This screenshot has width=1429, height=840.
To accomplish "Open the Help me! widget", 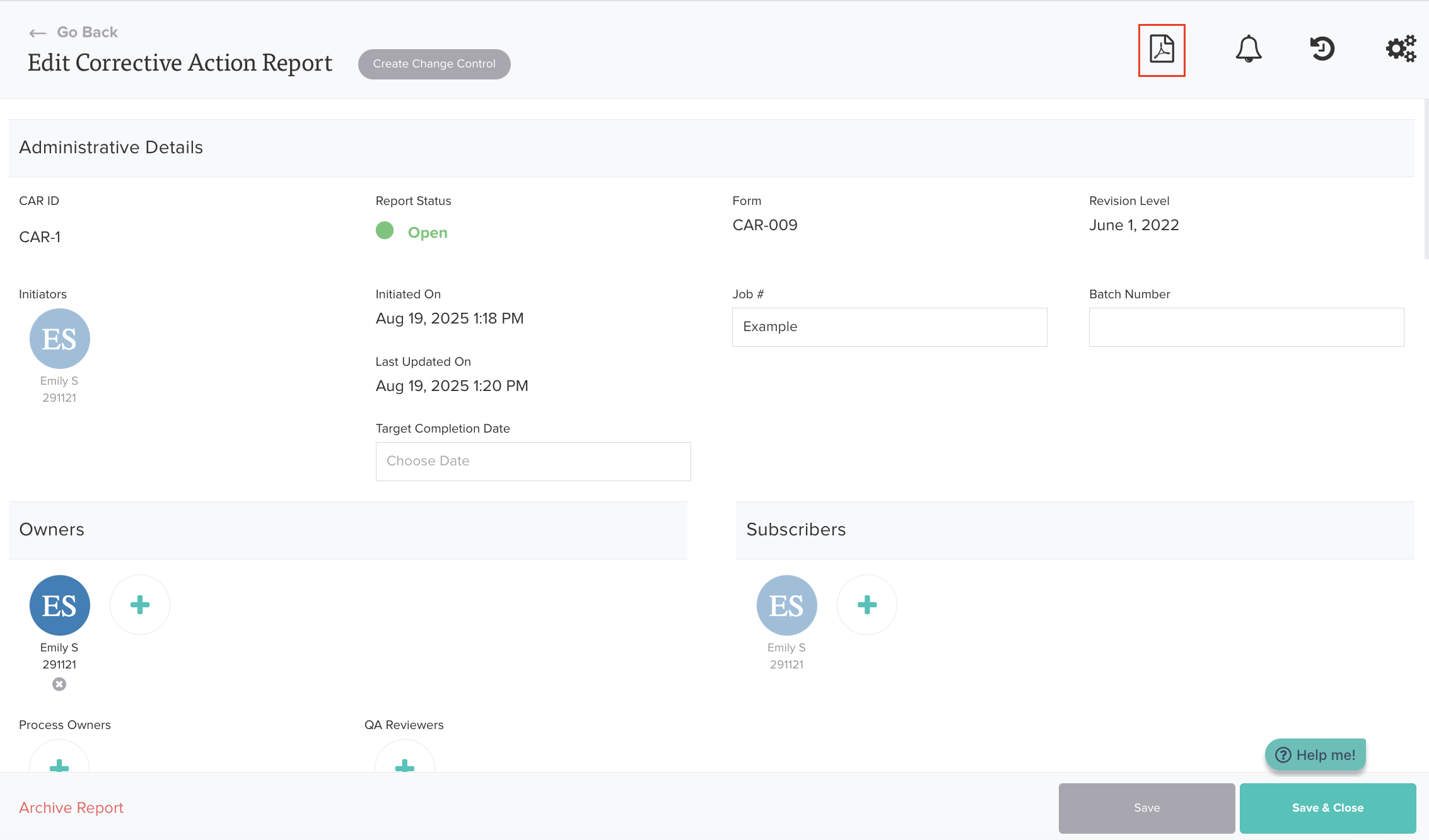I will (1315, 755).
